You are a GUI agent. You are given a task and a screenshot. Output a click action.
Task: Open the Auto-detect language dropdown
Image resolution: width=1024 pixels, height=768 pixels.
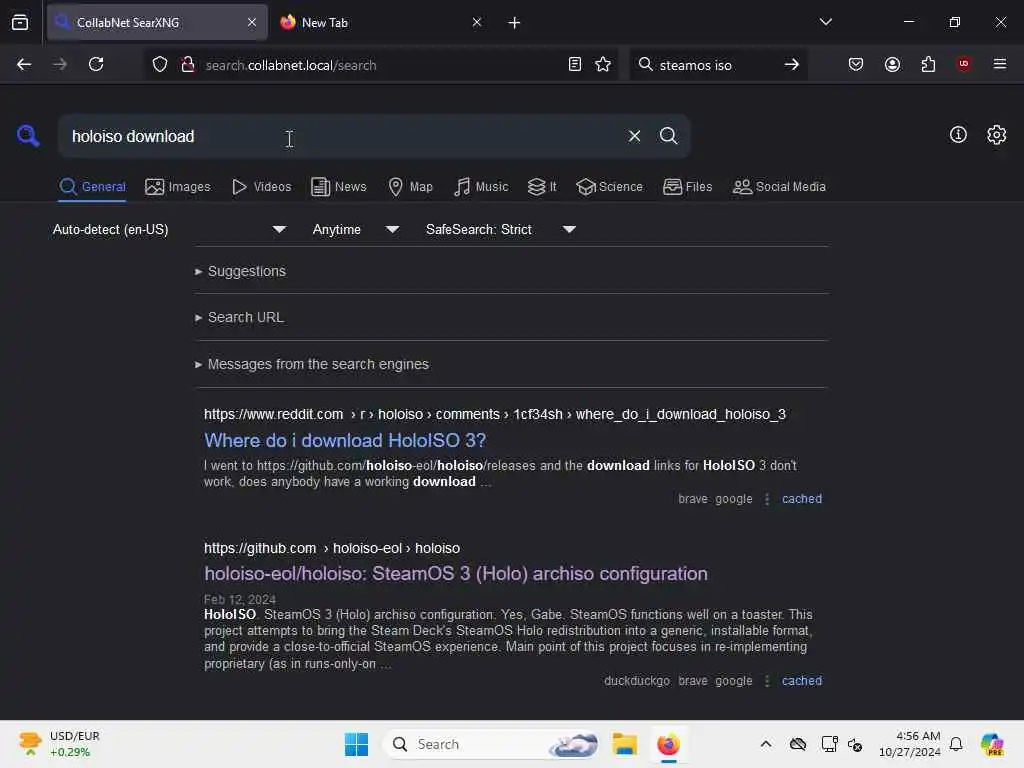[x=169, y=229]
